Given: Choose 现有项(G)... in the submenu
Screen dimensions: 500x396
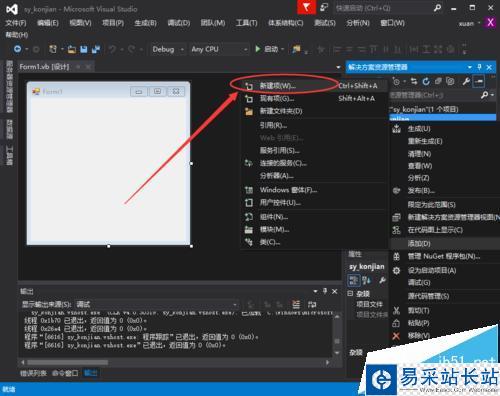Looking at the screenshot, I should tap(313, 99).
